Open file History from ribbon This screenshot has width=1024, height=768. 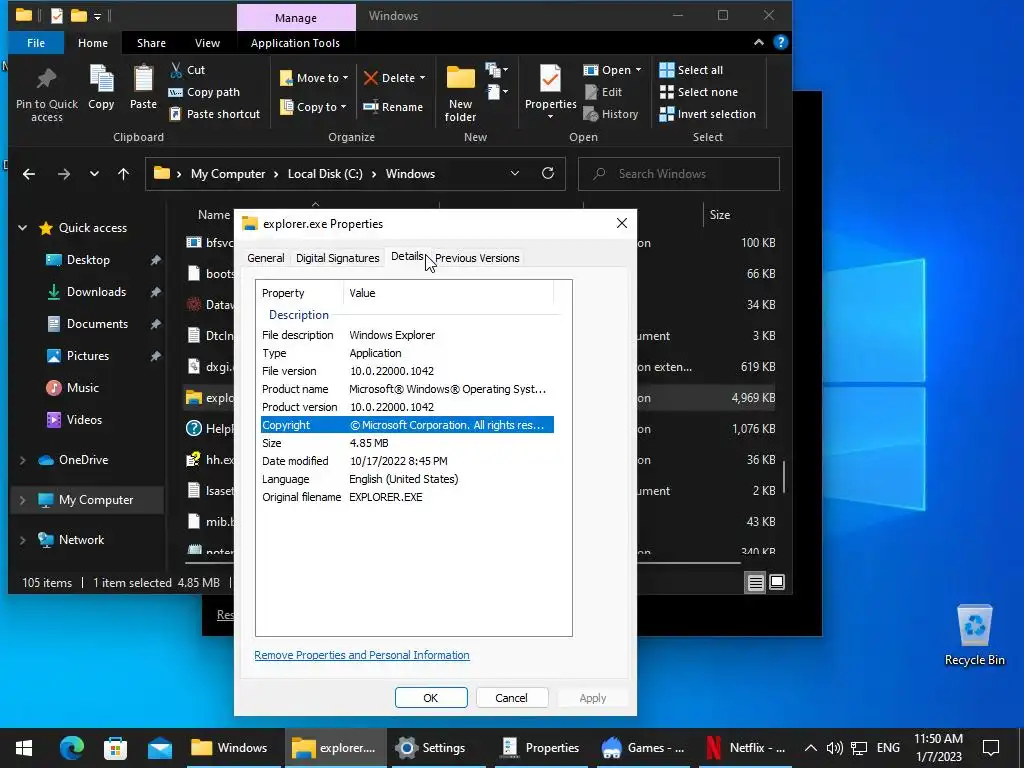[x=611, y=114]
